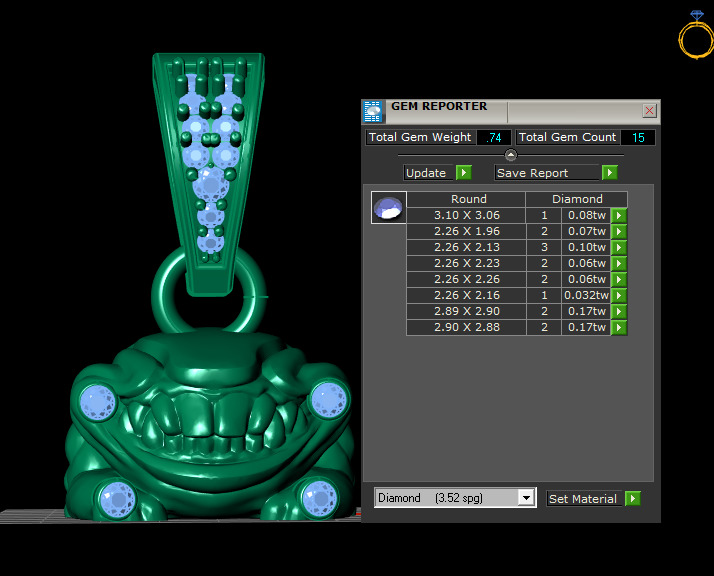The width and height of the screenshot is (714, 576).
Task: Select the frog's upper left eye gem
Action: (97, 403)
